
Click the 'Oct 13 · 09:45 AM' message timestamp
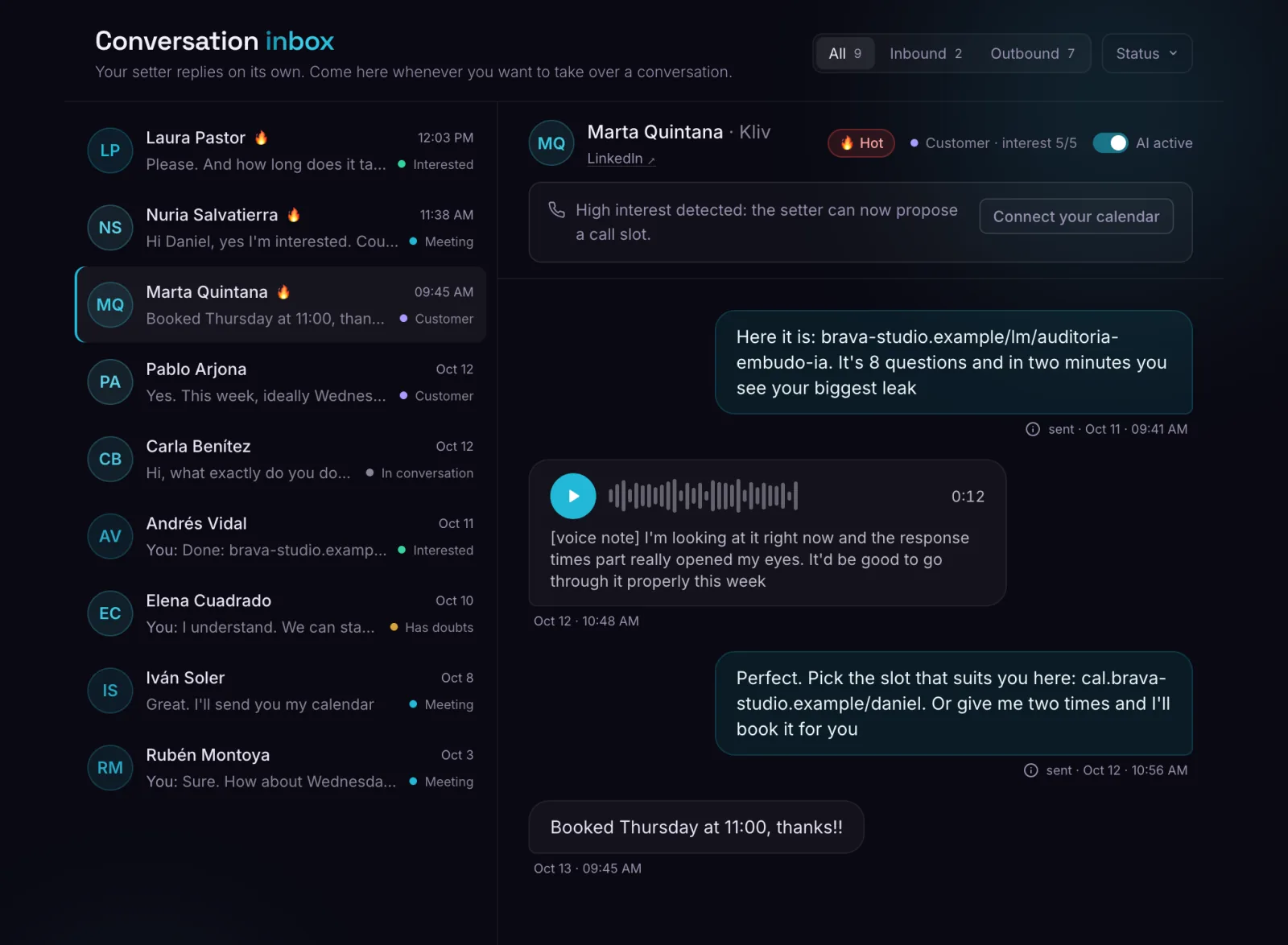coord(588,869)
